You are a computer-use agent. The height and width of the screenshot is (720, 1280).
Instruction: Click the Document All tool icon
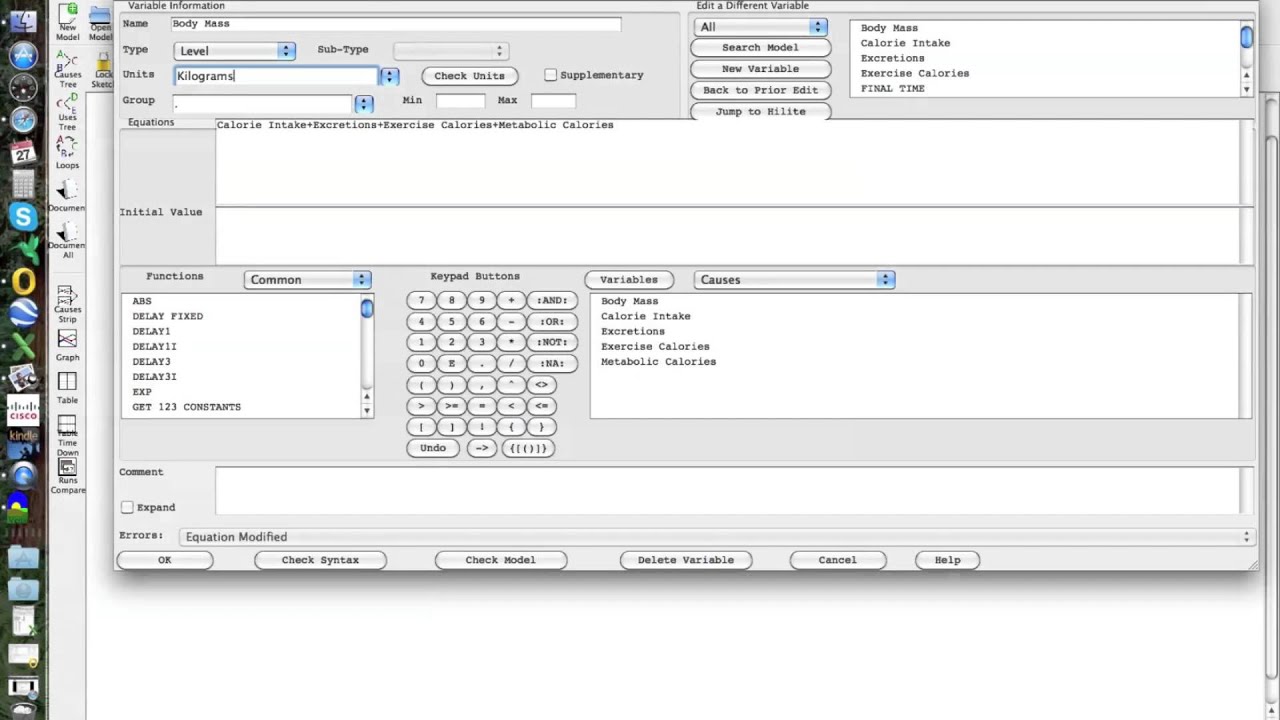(x=67, y=240)
